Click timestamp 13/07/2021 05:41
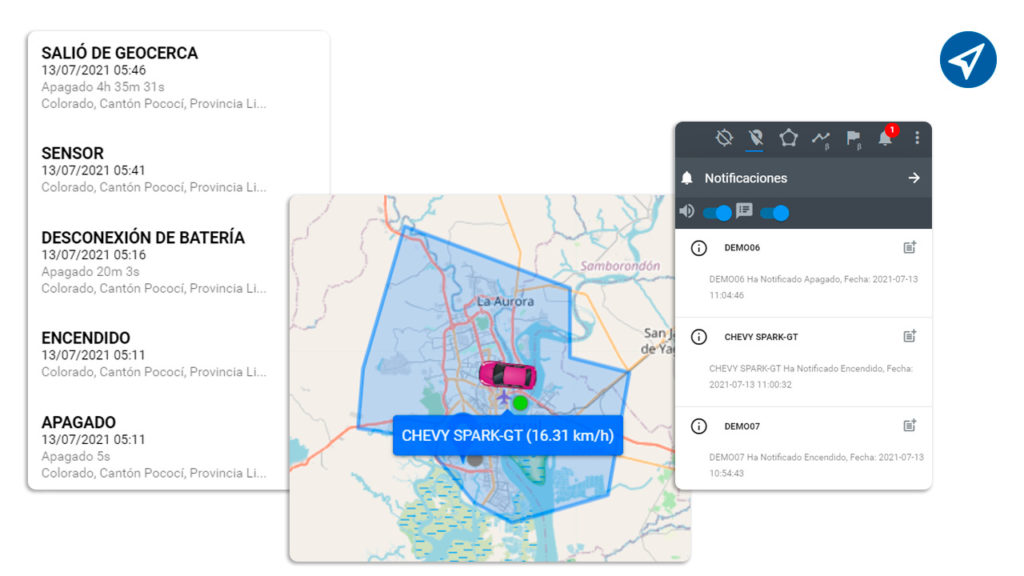The image size is (1024, 576). 93,170
